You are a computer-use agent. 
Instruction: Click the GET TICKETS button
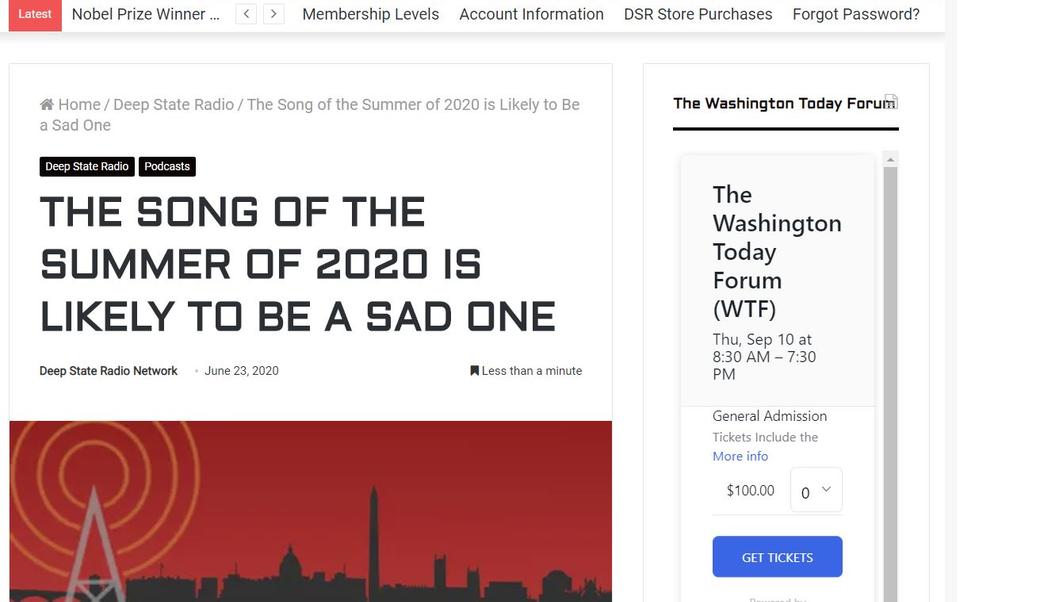[777, 556]
